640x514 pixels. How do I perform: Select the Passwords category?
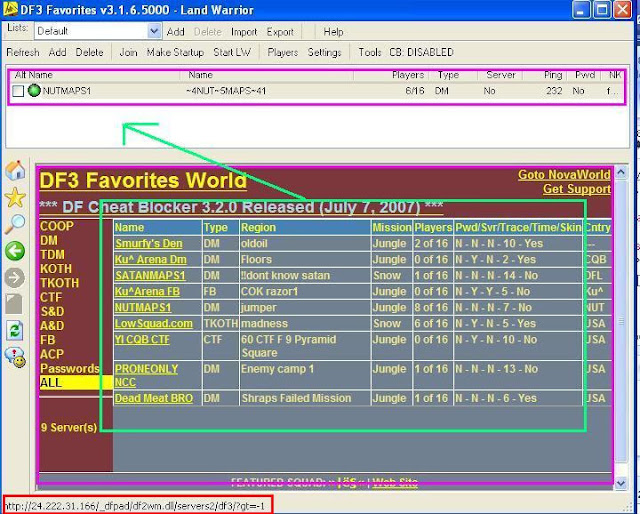[x=70, y=369]
